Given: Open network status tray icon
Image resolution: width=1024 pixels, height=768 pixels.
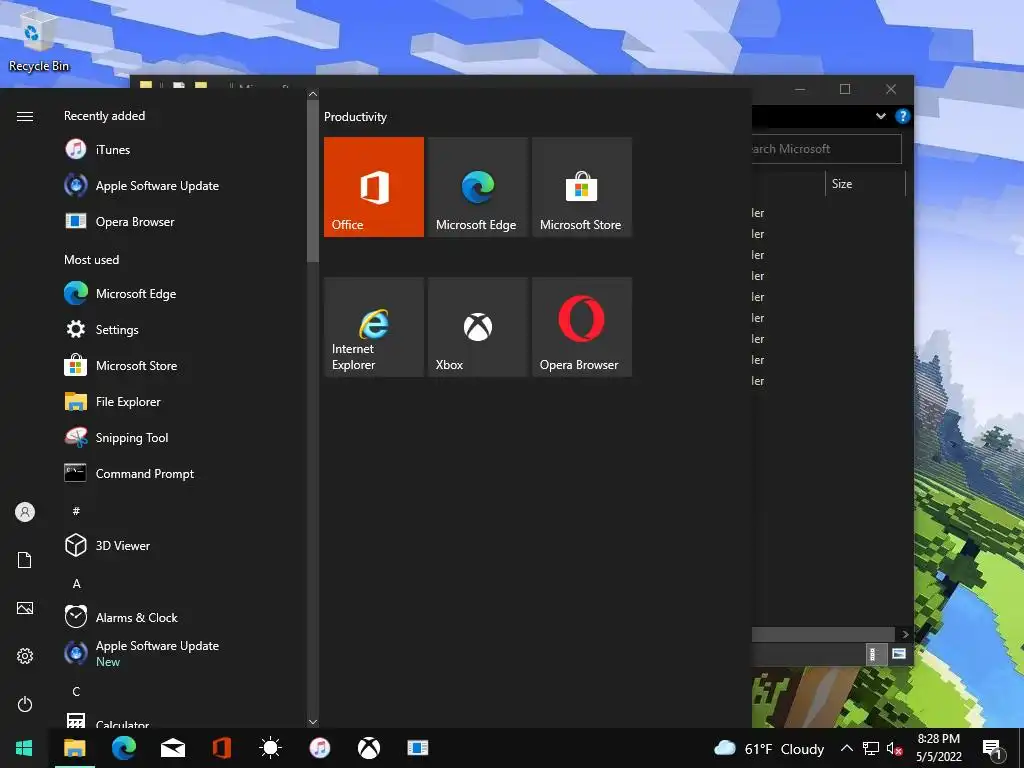Looking at the screenshot, I should [871, 748].
